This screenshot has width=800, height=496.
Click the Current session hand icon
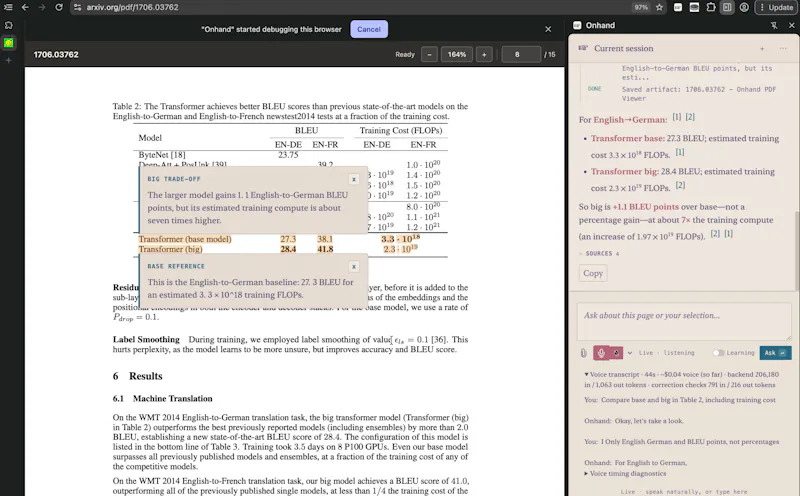583,48
